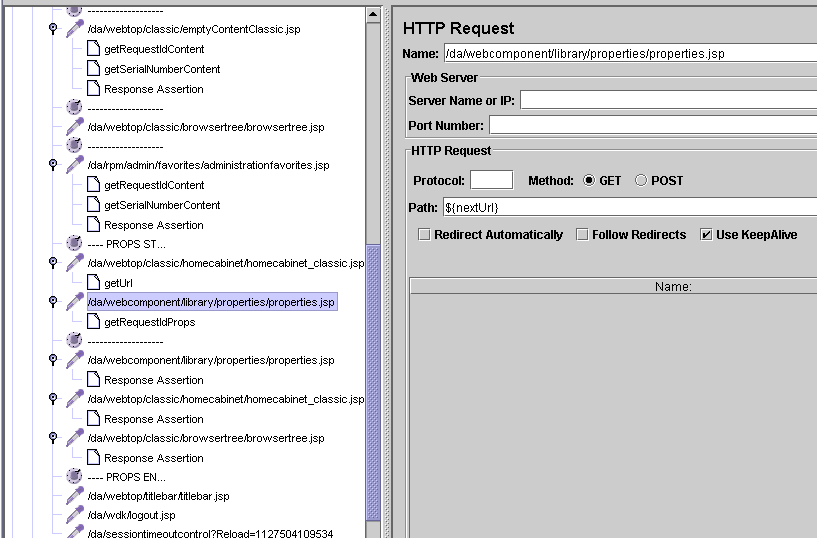Click the pipette icon beside administrationfavorites.jsp
The height and width of the screenshot is (538, 817).
75,165
